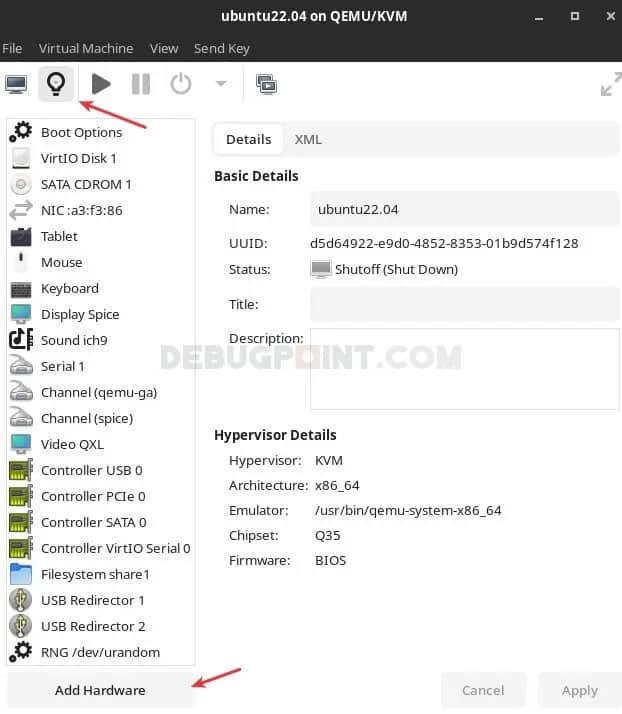This screenshot has width=622, height=714.
Task: Click the Description text area
Action: click(x=464, y=368)
